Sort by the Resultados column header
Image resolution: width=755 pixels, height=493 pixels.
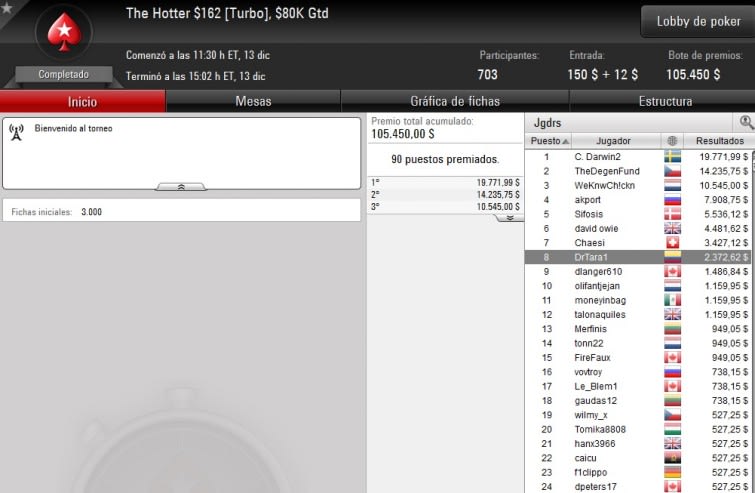(719, 141)
